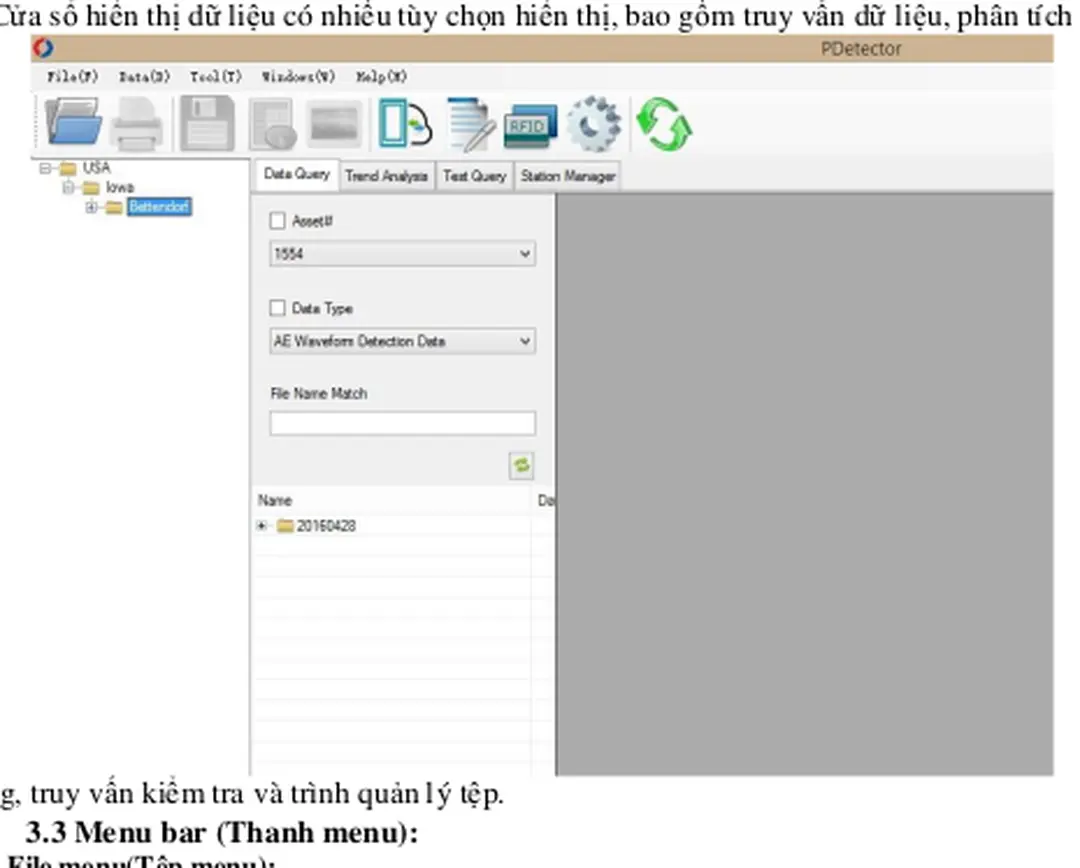The image size is (1080, 868).
Task: Expand the 20160428 folder node
Action: click(262, 526)
